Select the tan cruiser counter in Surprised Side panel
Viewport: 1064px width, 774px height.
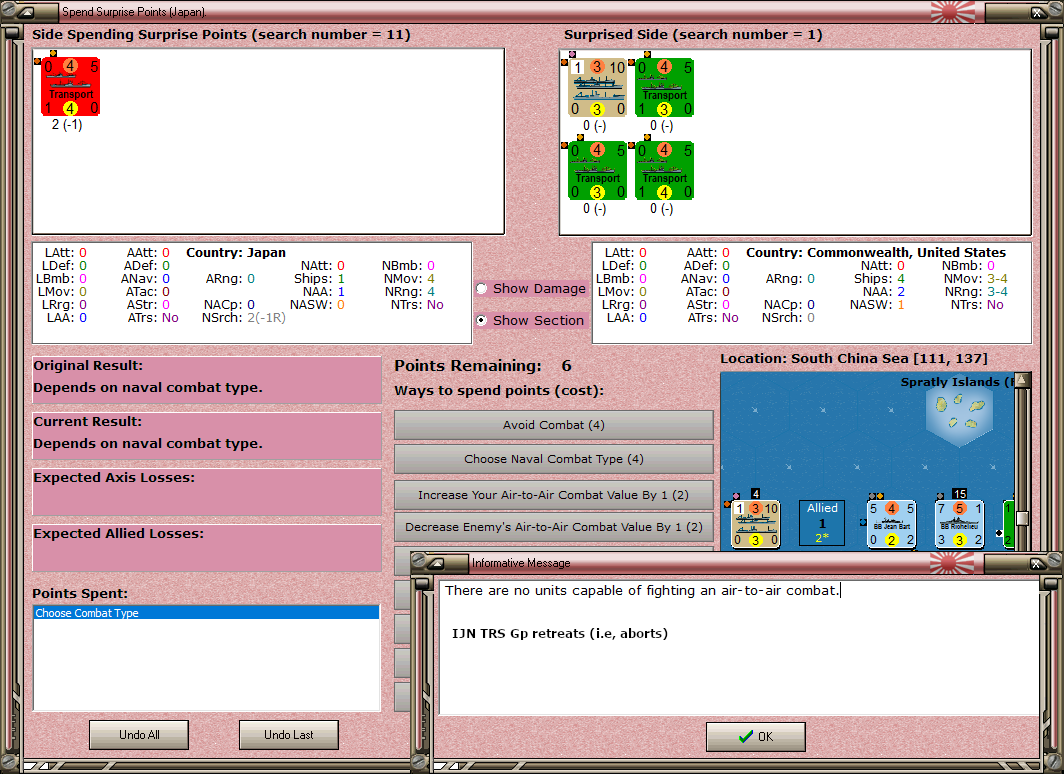tap(598, 88)
